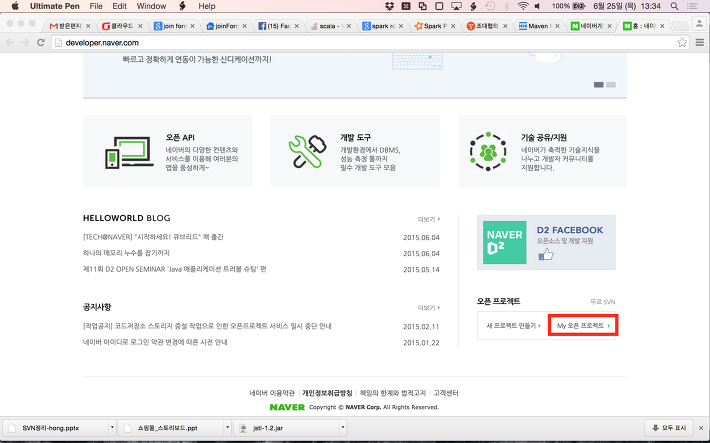The width and height of the screenshot is (710, 443).
Task: Click 더보기 next to 공지사항
Action: [428, 308]
